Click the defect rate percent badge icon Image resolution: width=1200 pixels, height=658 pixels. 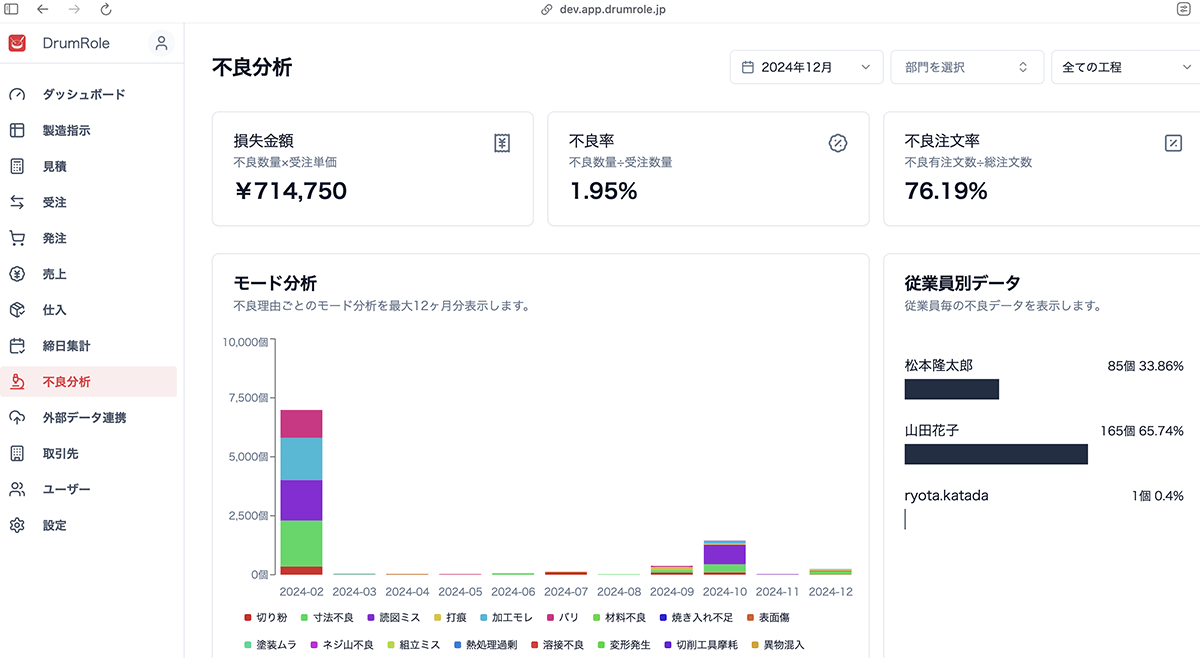click(x=838, y=143)
